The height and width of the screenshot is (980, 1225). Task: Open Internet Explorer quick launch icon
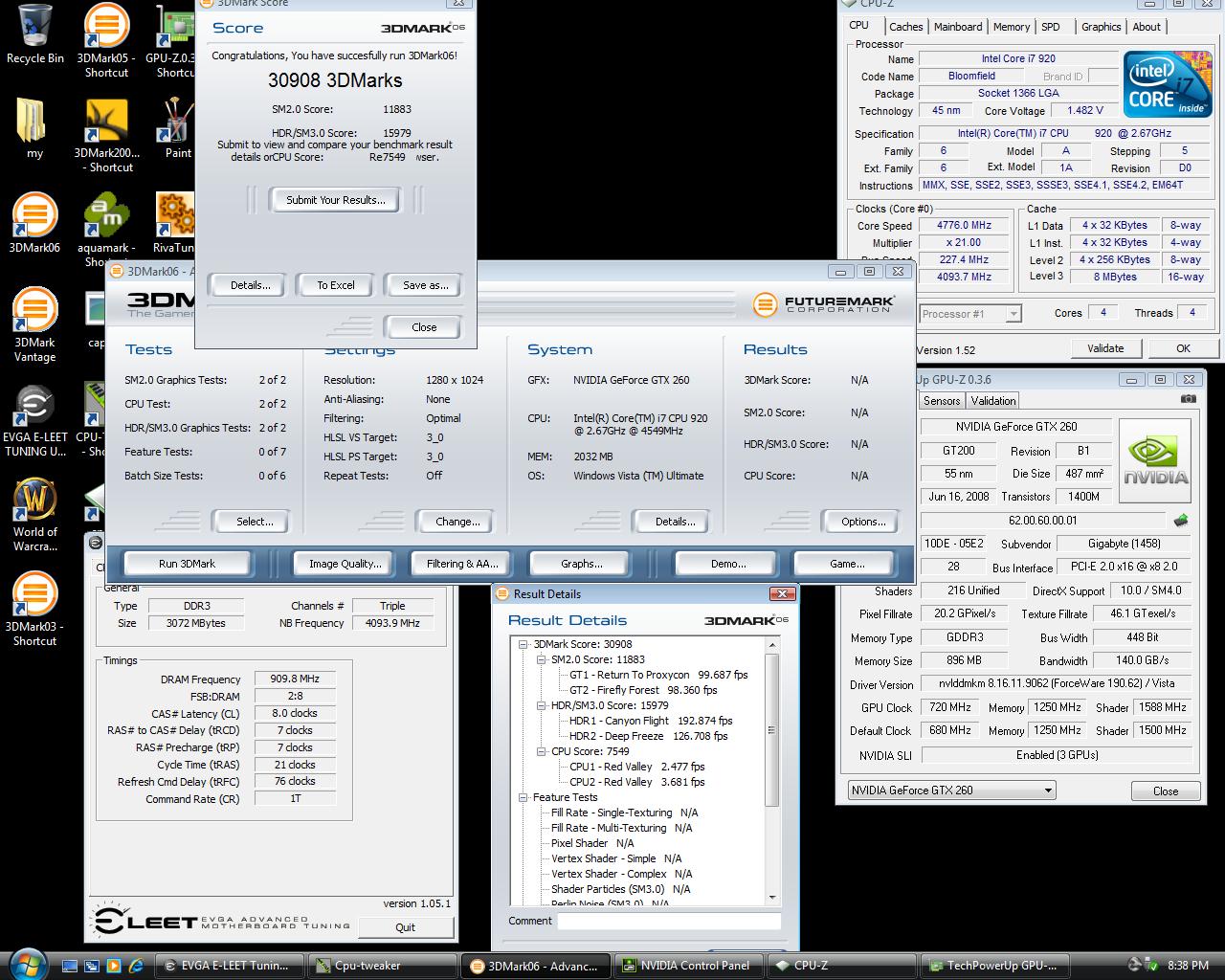137,966
